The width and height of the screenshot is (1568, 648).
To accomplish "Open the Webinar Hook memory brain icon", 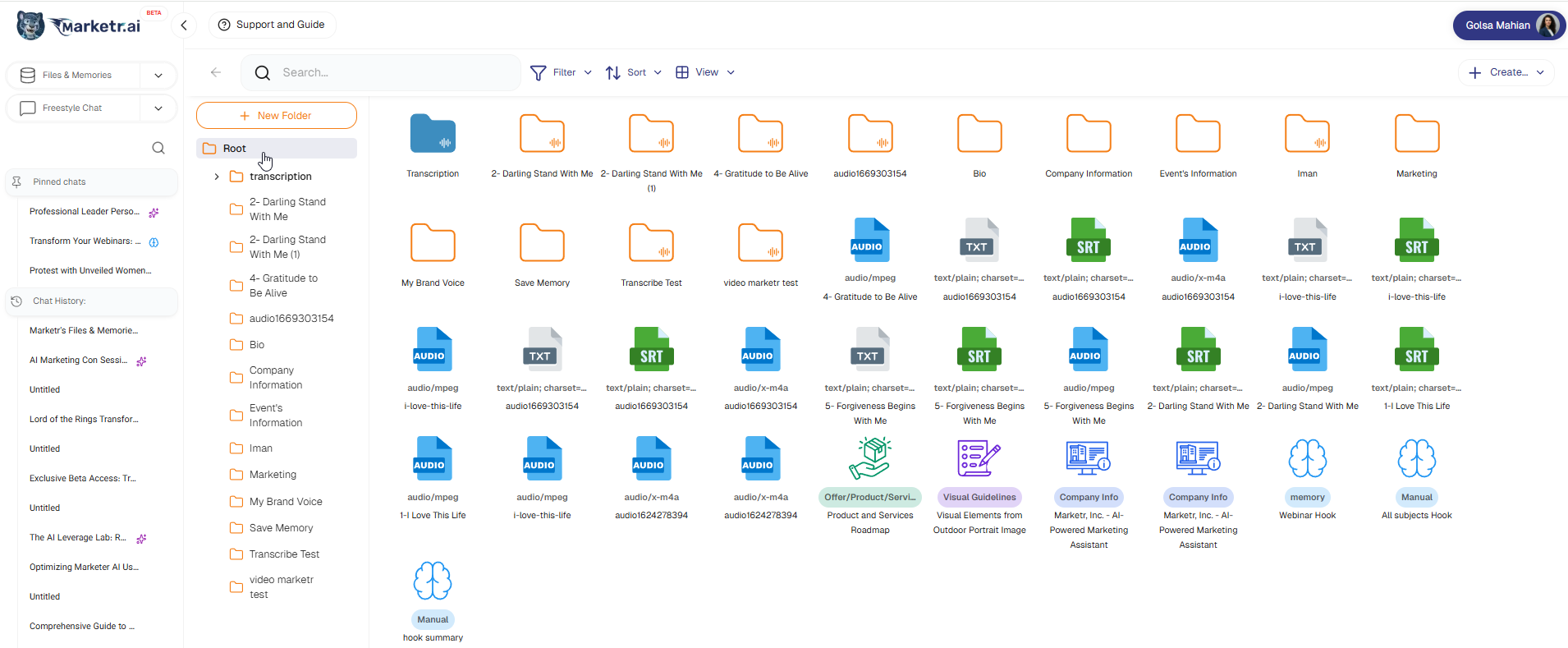I will coord(1307,458).
